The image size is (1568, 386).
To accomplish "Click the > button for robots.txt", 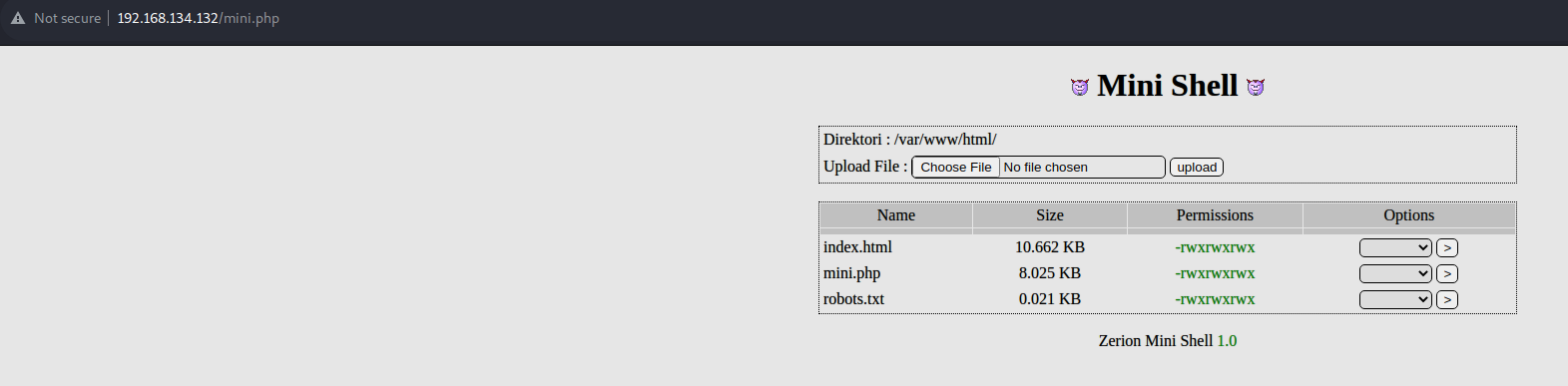I will coord(1447,299).
